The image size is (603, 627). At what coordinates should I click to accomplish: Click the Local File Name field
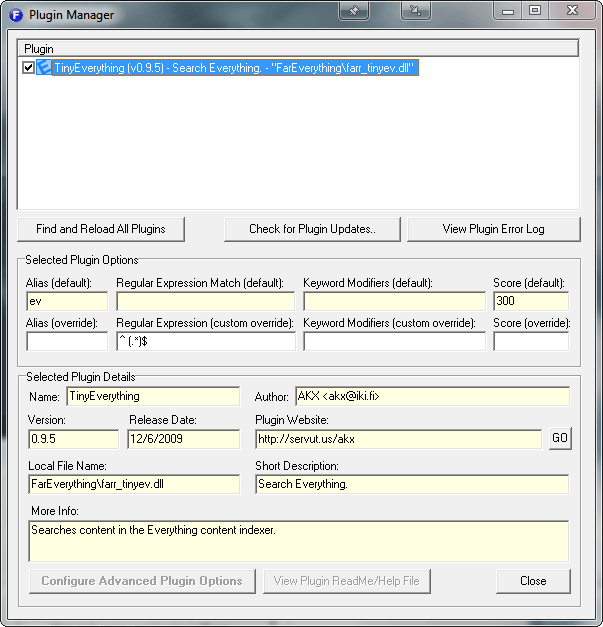pyautogui.click(x=134, y=484)
